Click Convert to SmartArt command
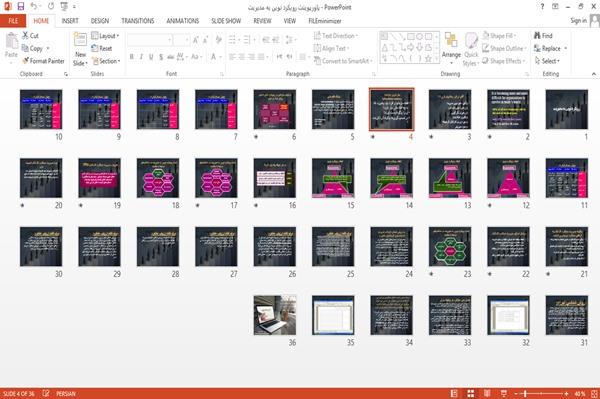600x399 pixels. click(343, 61)
